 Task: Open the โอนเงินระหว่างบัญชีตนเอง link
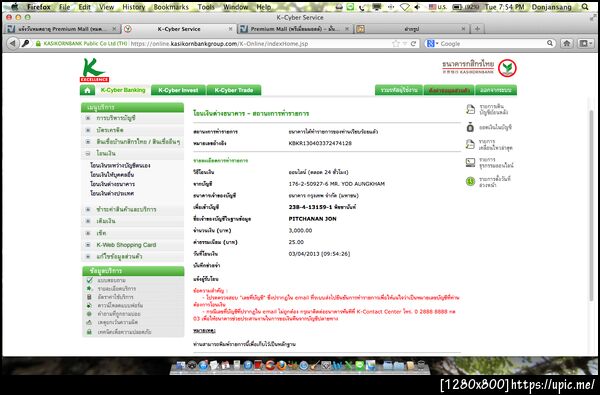(x=120, y=165)
